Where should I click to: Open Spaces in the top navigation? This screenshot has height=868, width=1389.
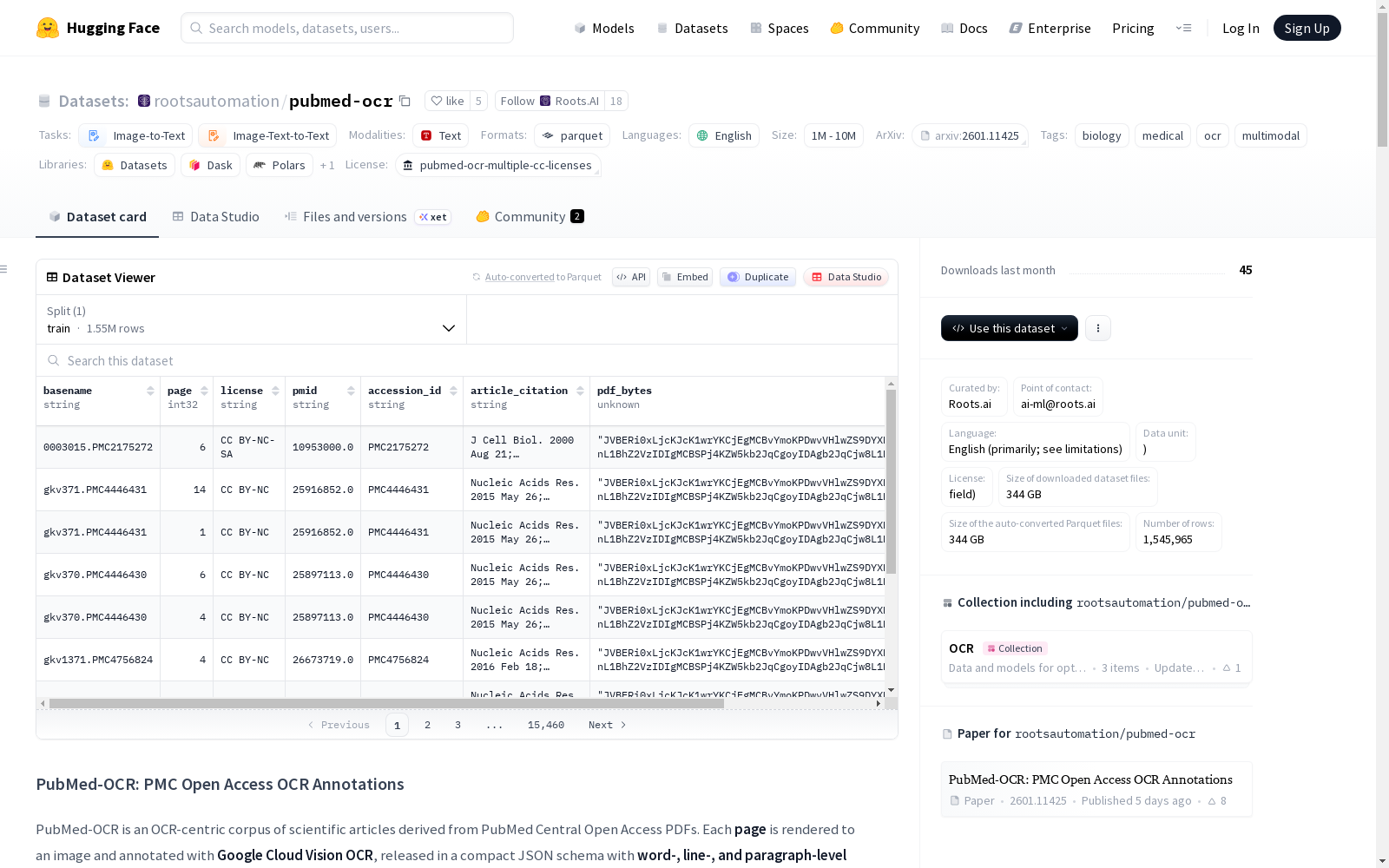779,28
